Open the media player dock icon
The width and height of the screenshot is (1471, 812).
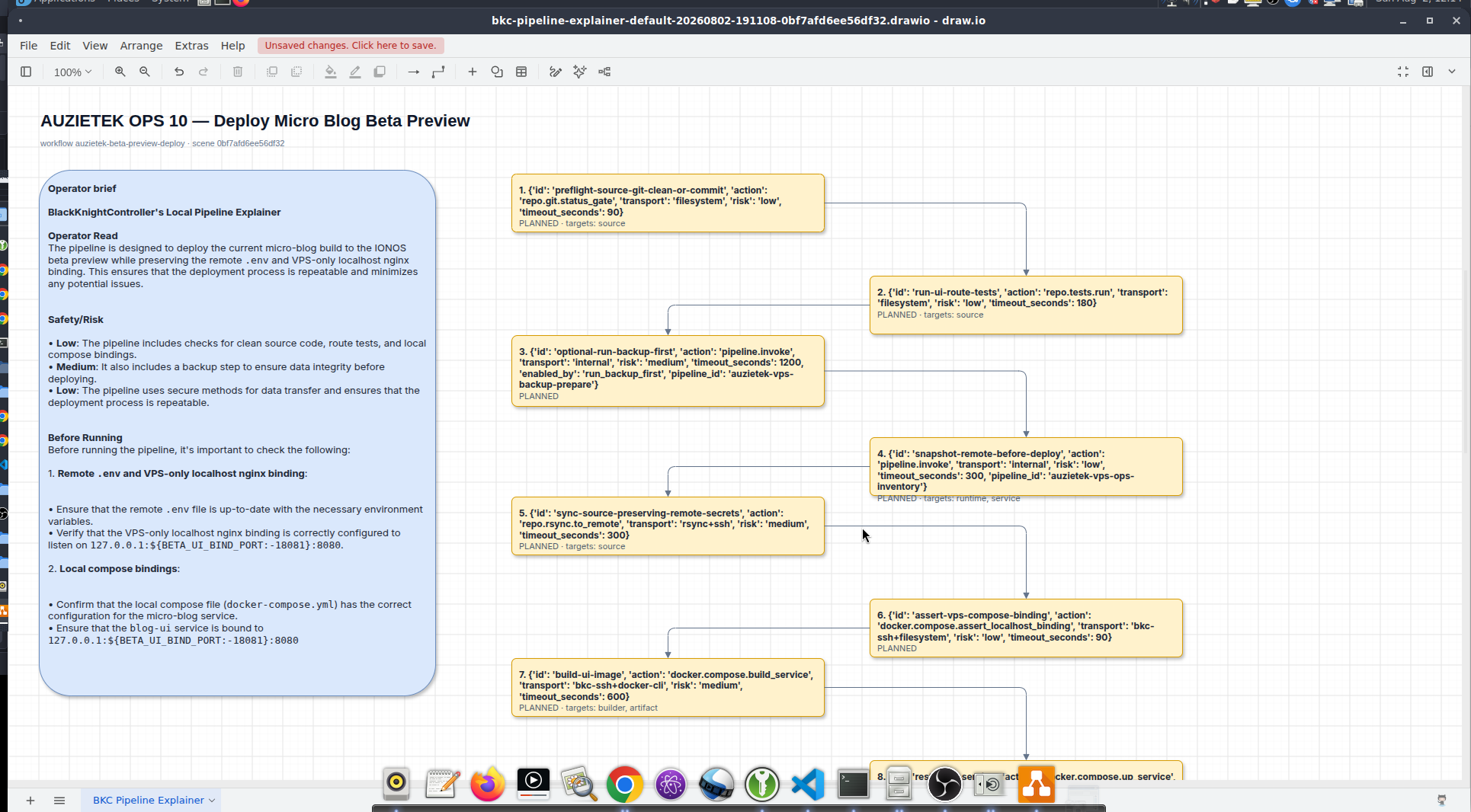[534, 784]
